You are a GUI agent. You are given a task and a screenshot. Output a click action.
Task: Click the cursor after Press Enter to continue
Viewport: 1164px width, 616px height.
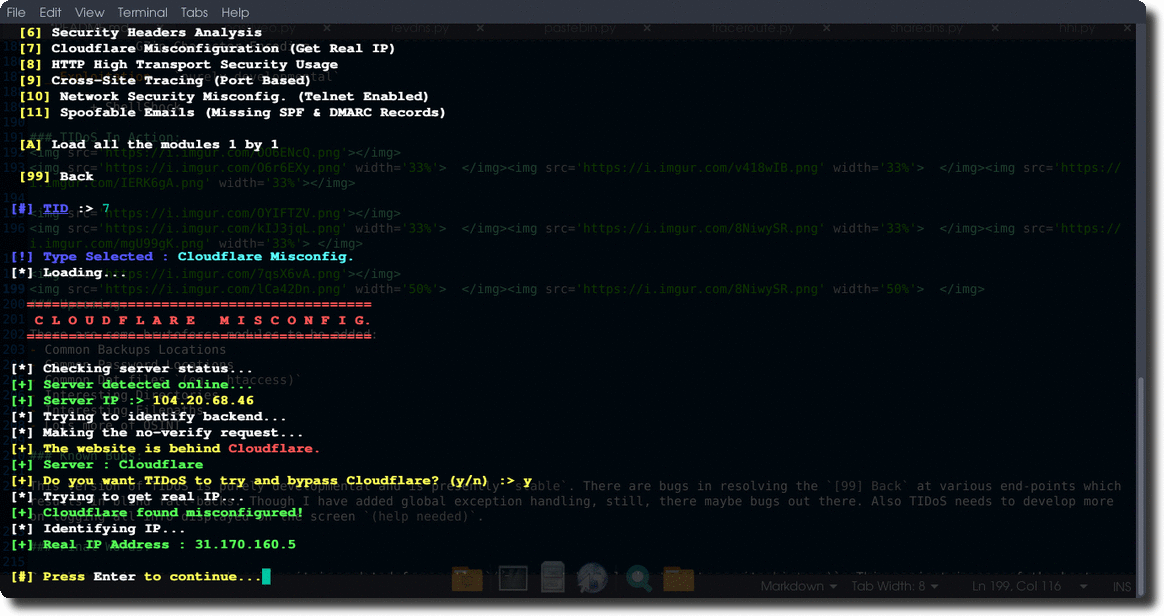(266, 577)
